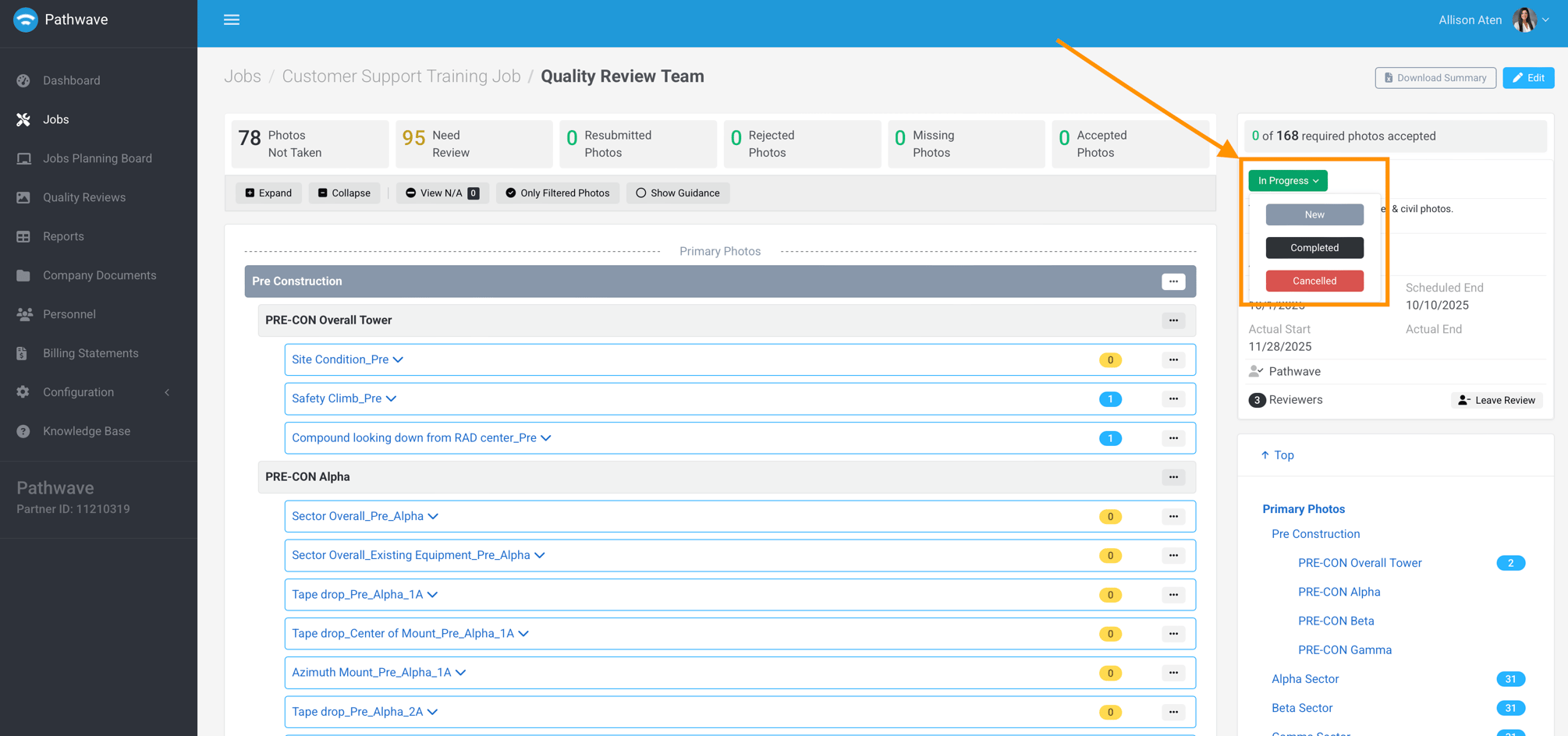The width and height of the screenshot is (1568, 736).
Task: Open Jobs Planning Board in sidebar
Action: pos(98,158)
